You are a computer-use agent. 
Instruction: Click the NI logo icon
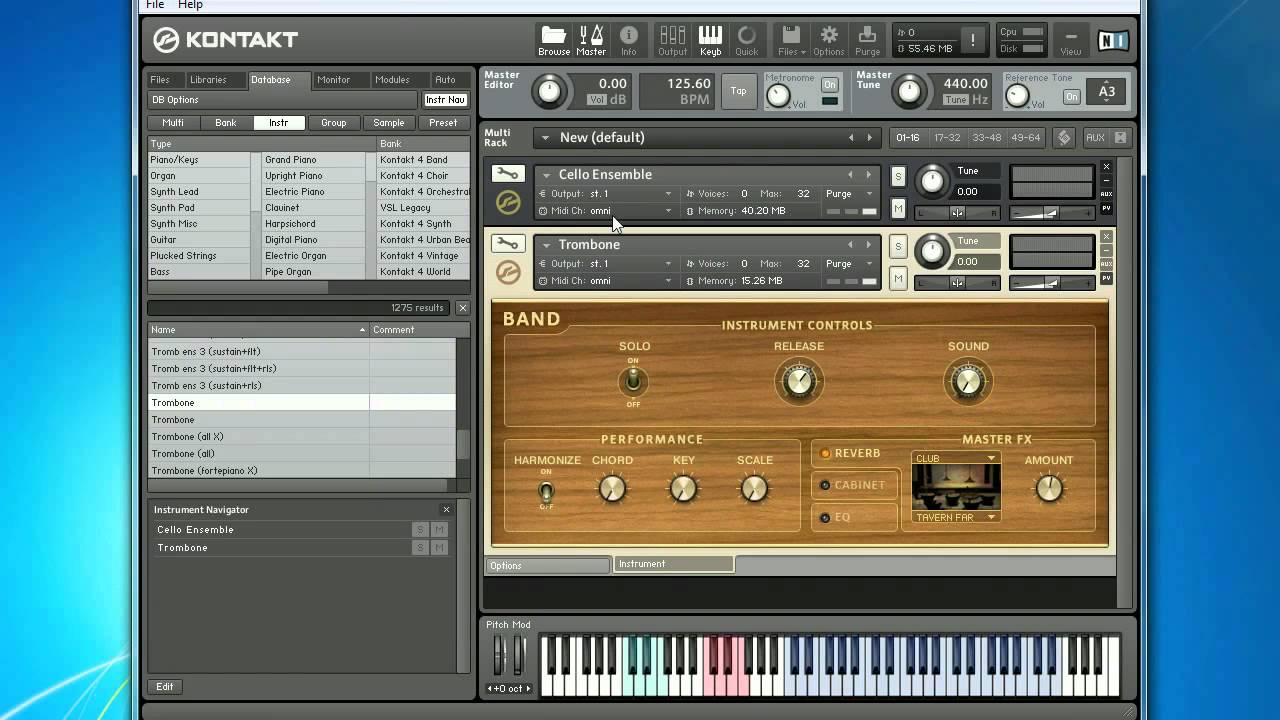pos(1113,40)
